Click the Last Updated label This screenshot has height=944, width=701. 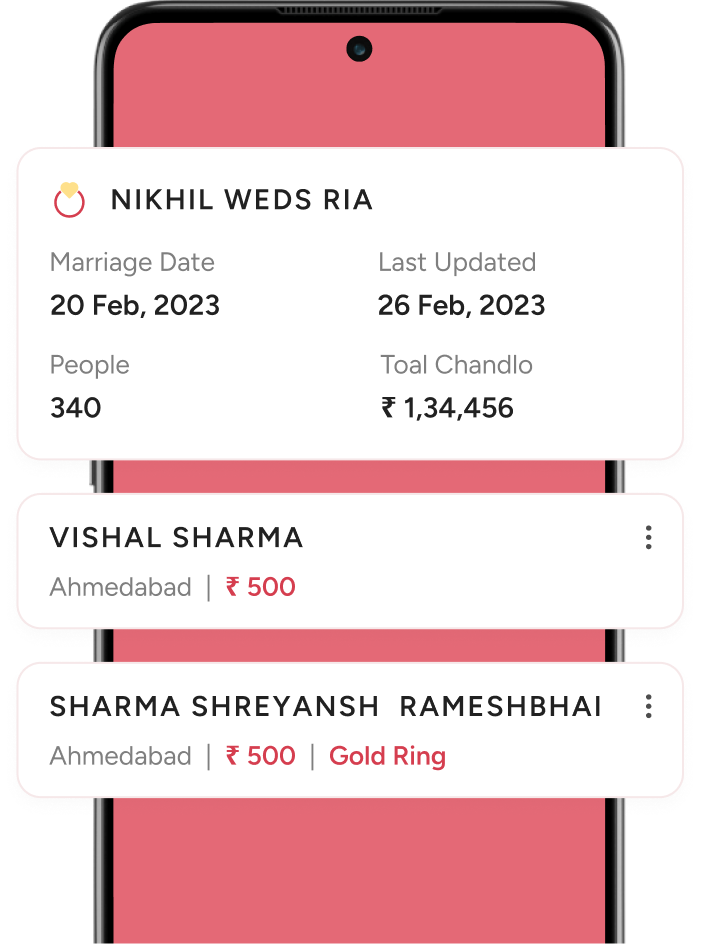click(x=457, y=262)
